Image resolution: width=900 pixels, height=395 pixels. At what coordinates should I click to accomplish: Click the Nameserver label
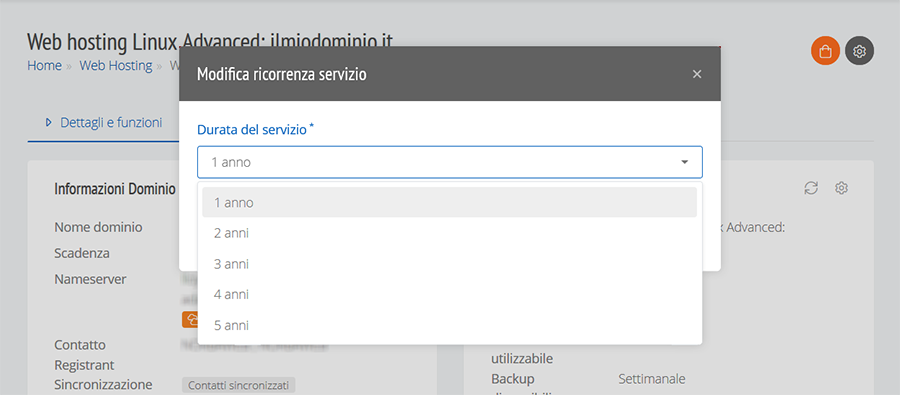click(x=90, y=279)
